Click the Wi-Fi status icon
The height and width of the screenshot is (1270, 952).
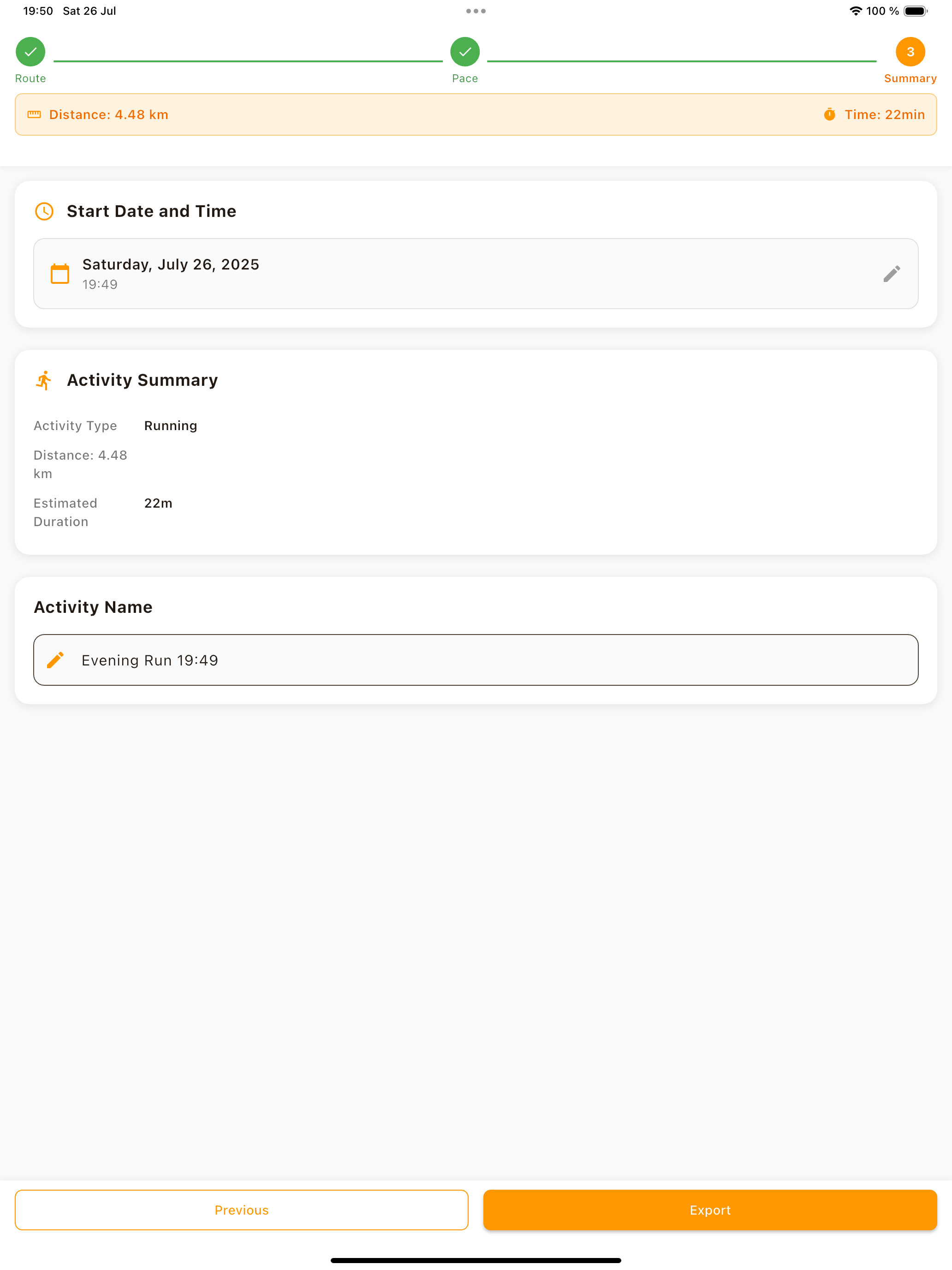tap(855, 11)
